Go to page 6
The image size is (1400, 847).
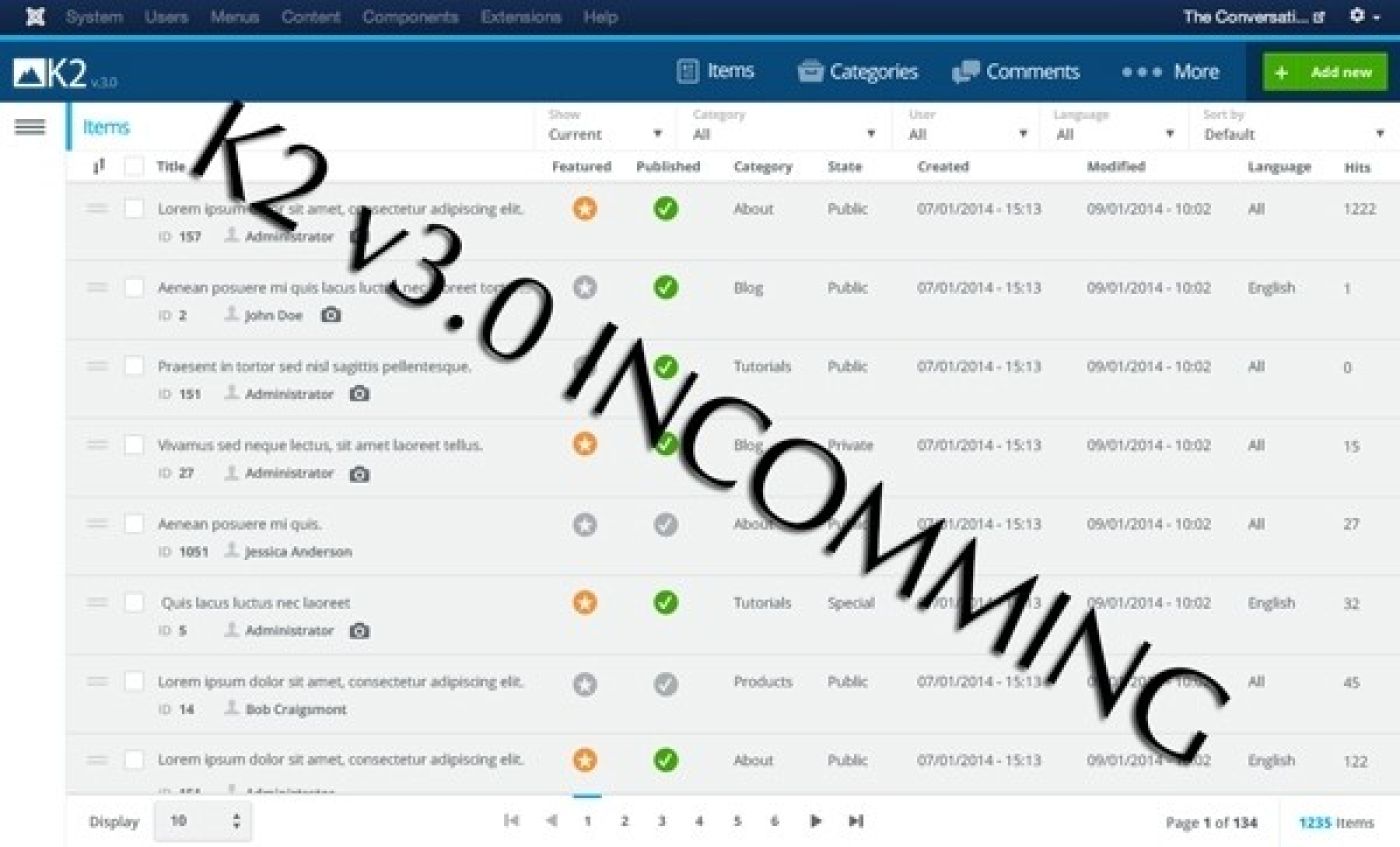tap(774, 821)
